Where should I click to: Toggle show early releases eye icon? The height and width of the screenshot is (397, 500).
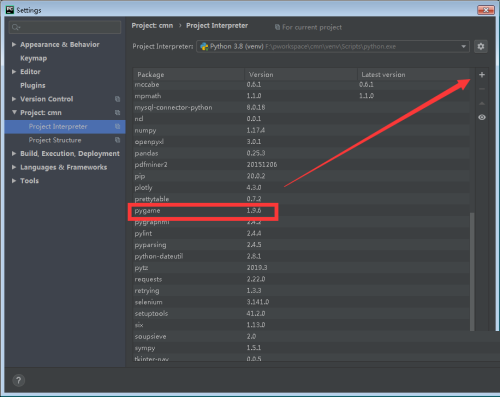point(482,117)
